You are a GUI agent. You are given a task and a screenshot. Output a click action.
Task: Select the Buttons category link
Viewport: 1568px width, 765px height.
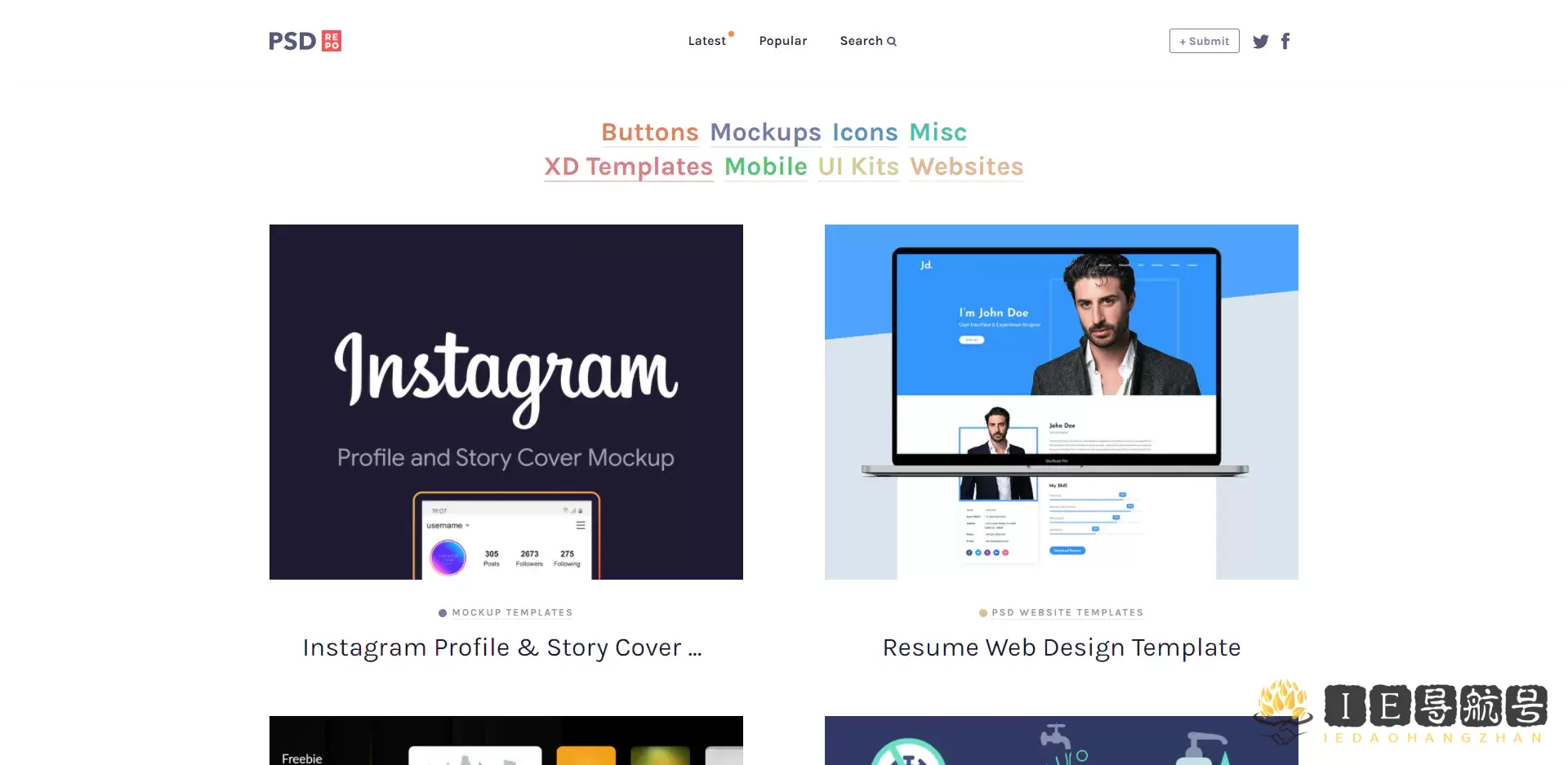pos(650,132)
